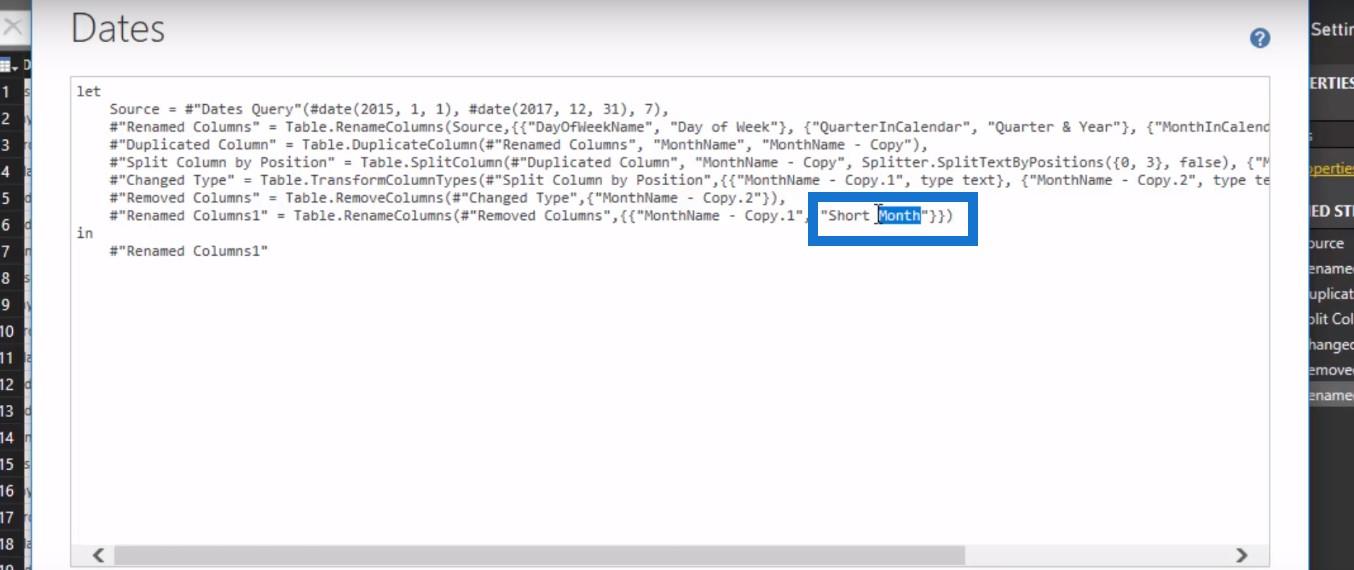This screenshot has height=570, width=1354.
Task: Click the All Properties link in settings pane
Action: [1331, 169]
